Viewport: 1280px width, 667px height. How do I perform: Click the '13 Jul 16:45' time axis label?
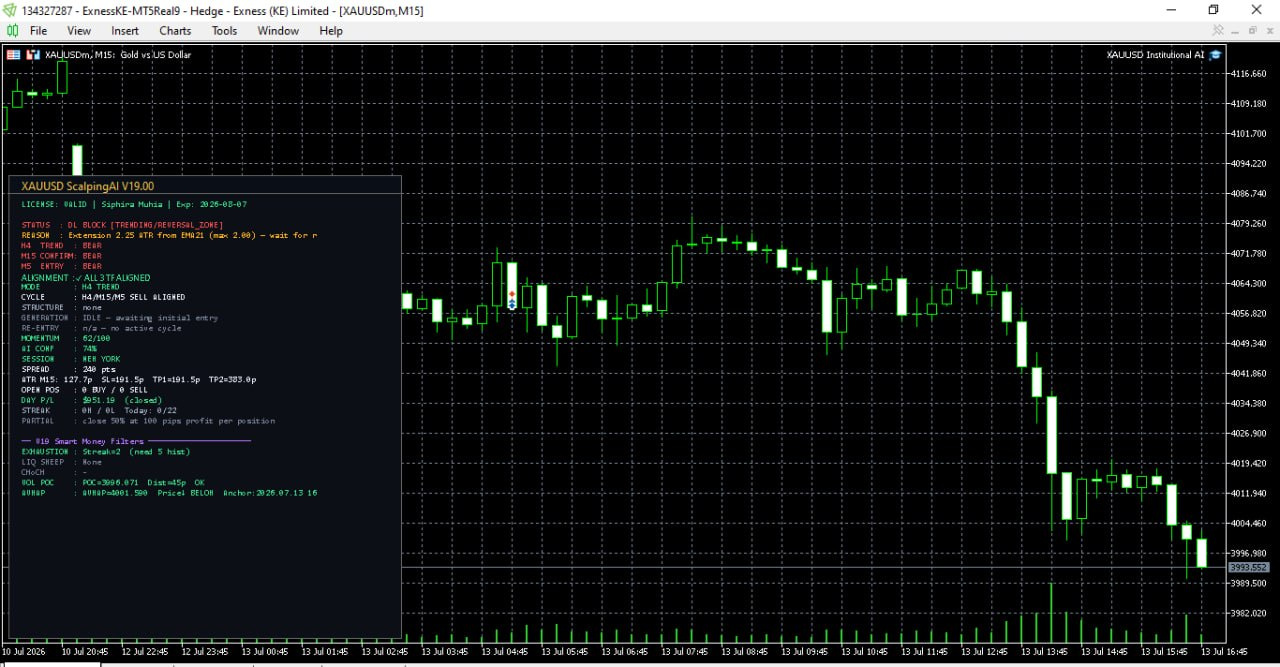tap(1226, 652)
